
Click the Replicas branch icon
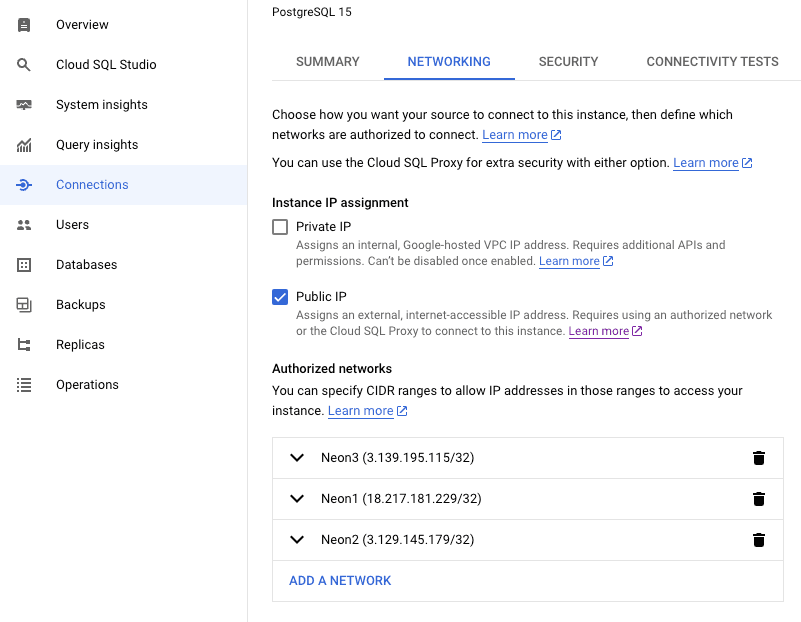pyautogui.click(x=25, y=344)
